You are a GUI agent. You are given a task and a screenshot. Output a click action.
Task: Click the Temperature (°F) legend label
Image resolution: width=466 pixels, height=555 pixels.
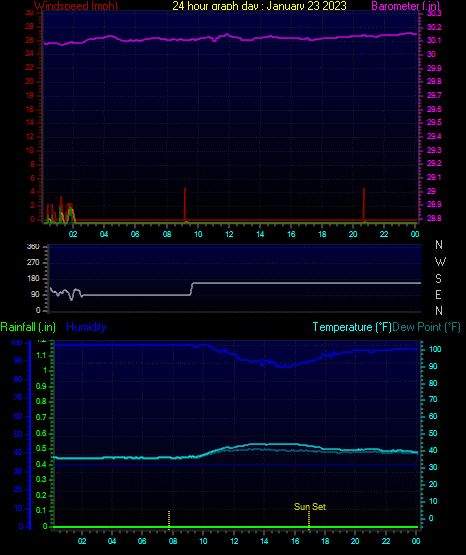(x=352, y=327)
